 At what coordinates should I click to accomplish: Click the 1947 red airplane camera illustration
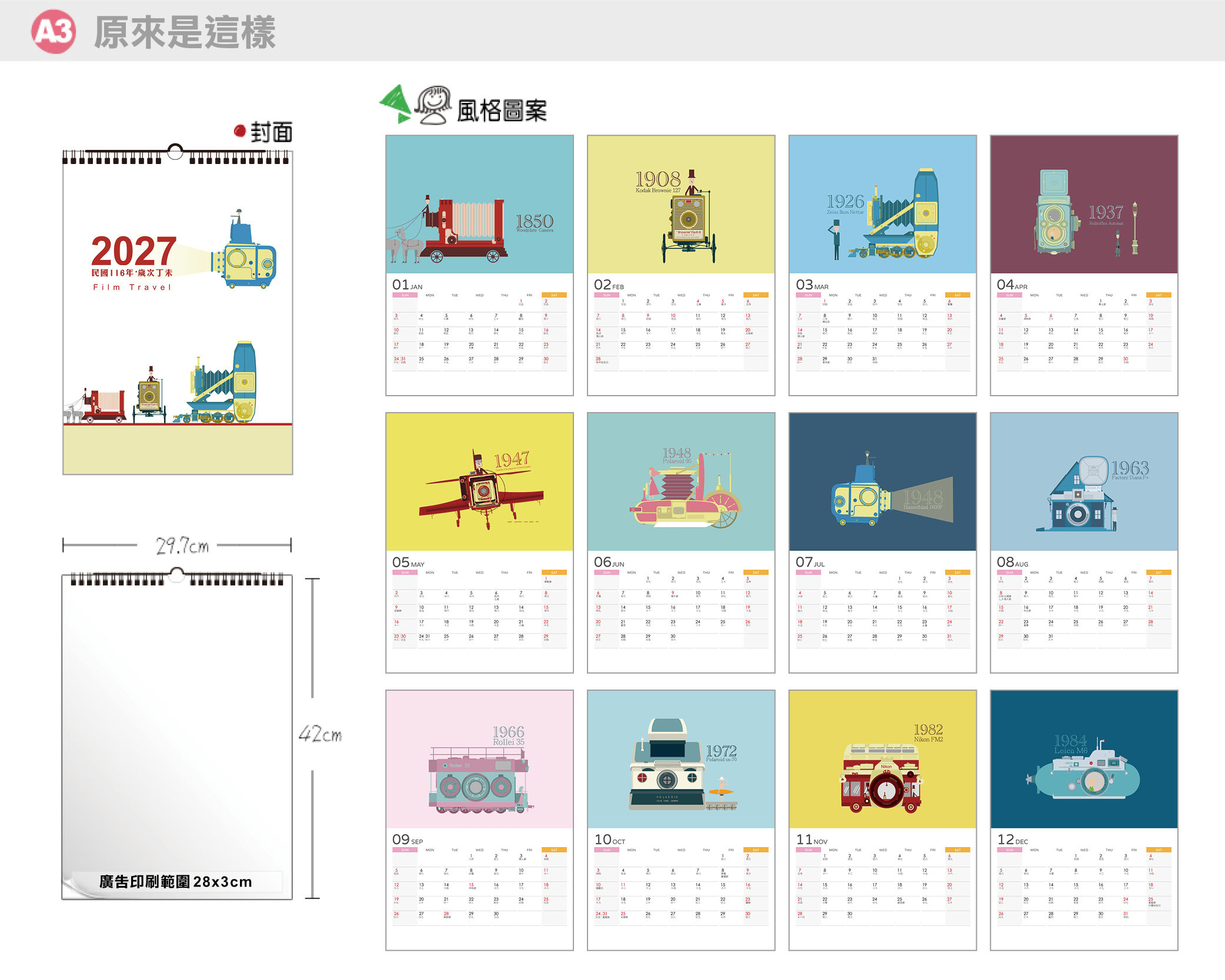click(x=480, y=489)
